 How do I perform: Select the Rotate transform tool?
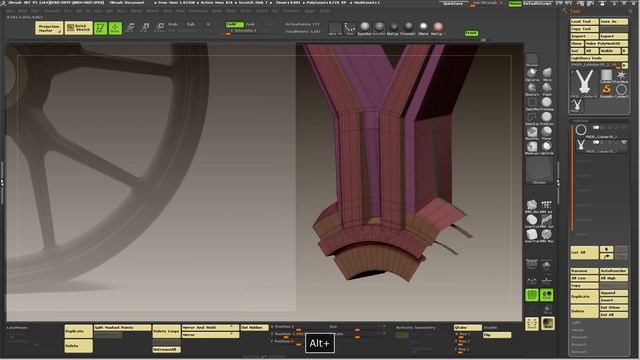[160, 27]
